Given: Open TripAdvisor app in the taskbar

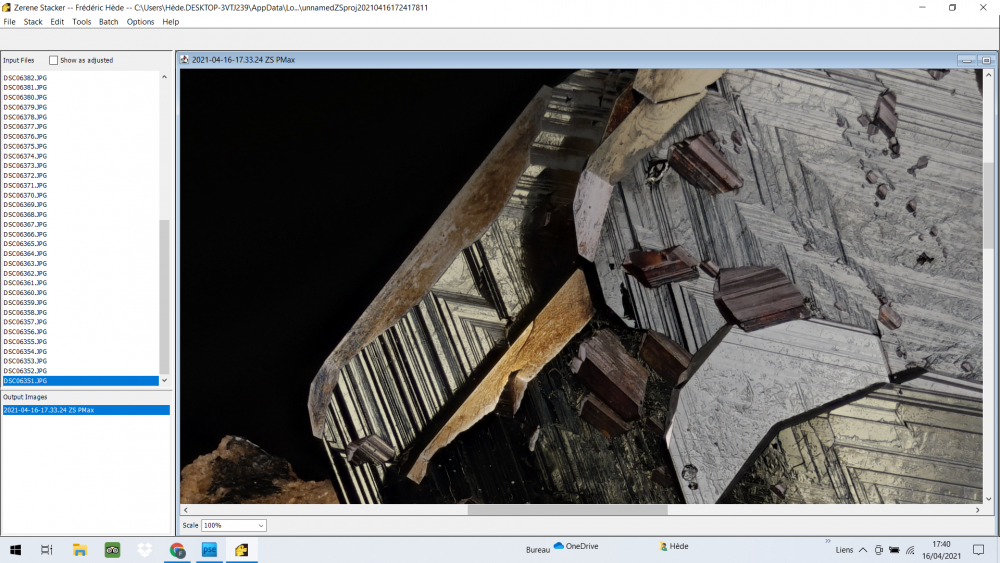Looking at the screenshot, I should 112,549.
